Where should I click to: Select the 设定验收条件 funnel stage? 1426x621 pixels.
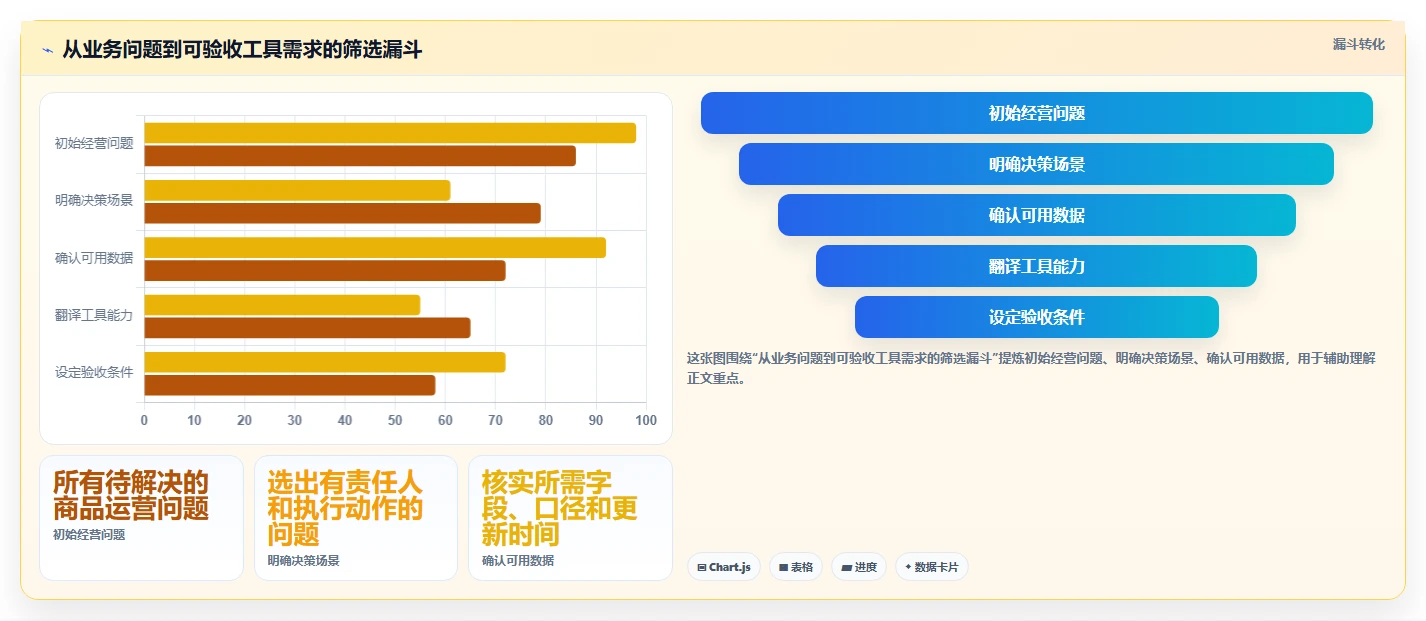coord(1037,317)
